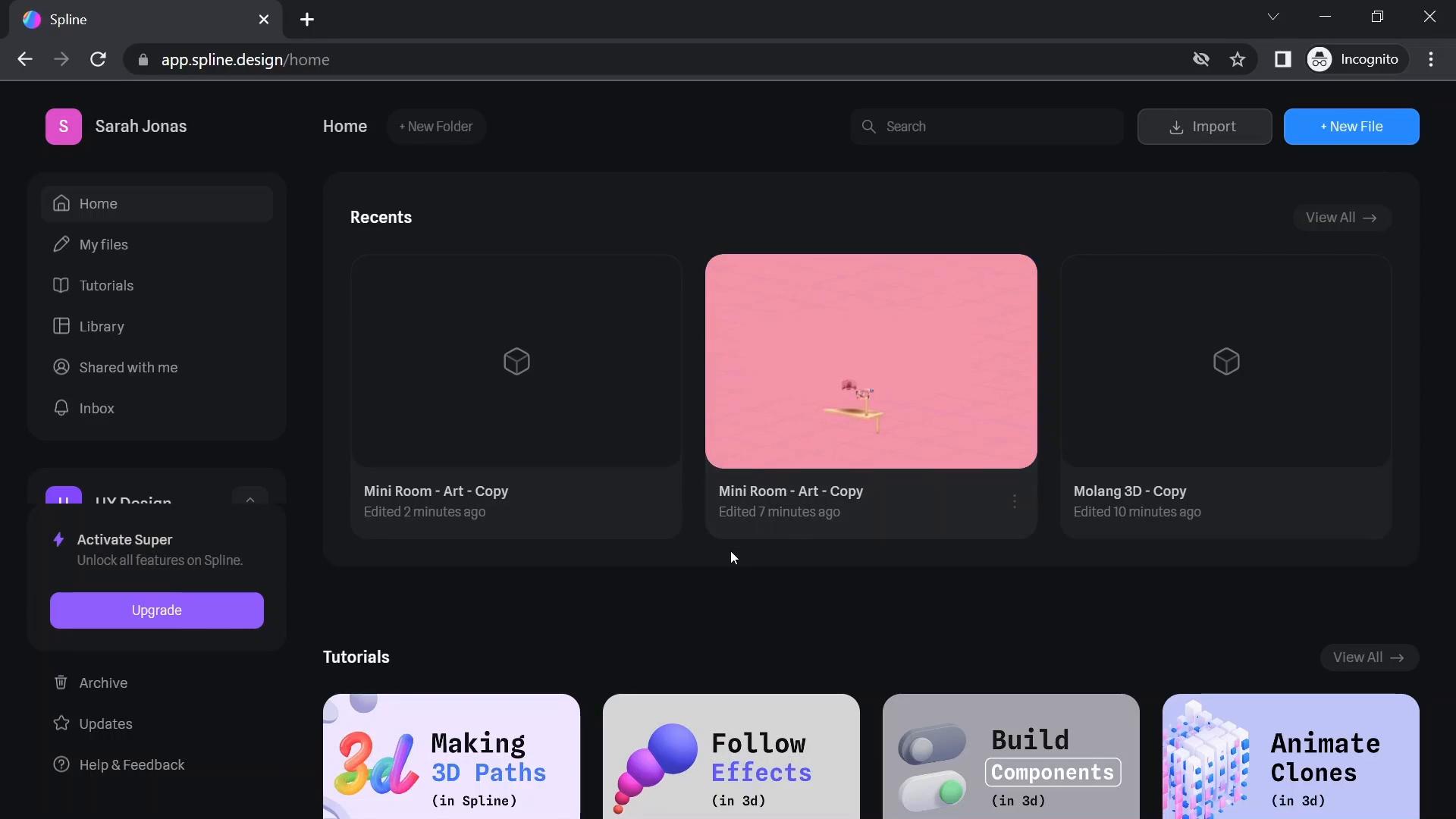Toggle the browser bookmark star

pyautogui.click(x=1238, y=59)
